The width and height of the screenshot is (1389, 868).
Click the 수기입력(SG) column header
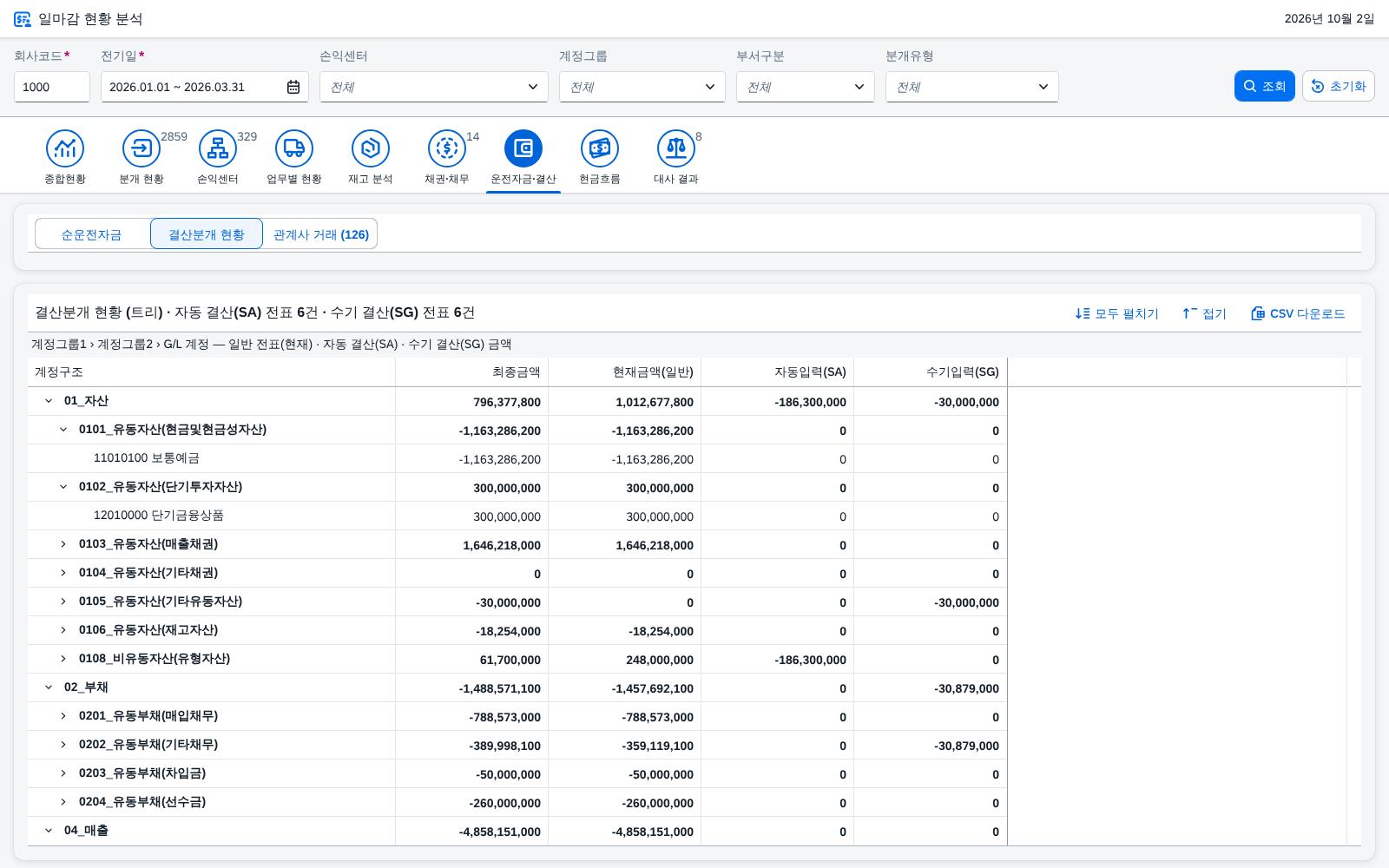point(931,372)
